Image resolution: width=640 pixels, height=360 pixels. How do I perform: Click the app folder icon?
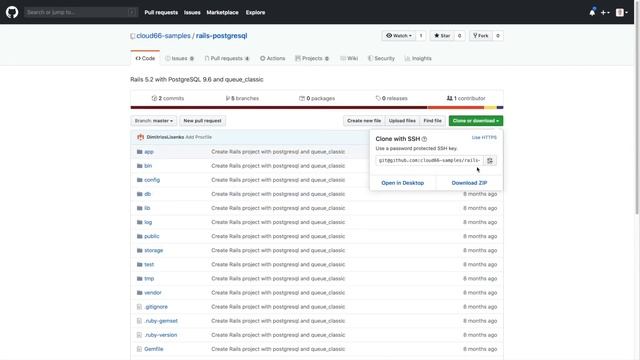(140, 152)
